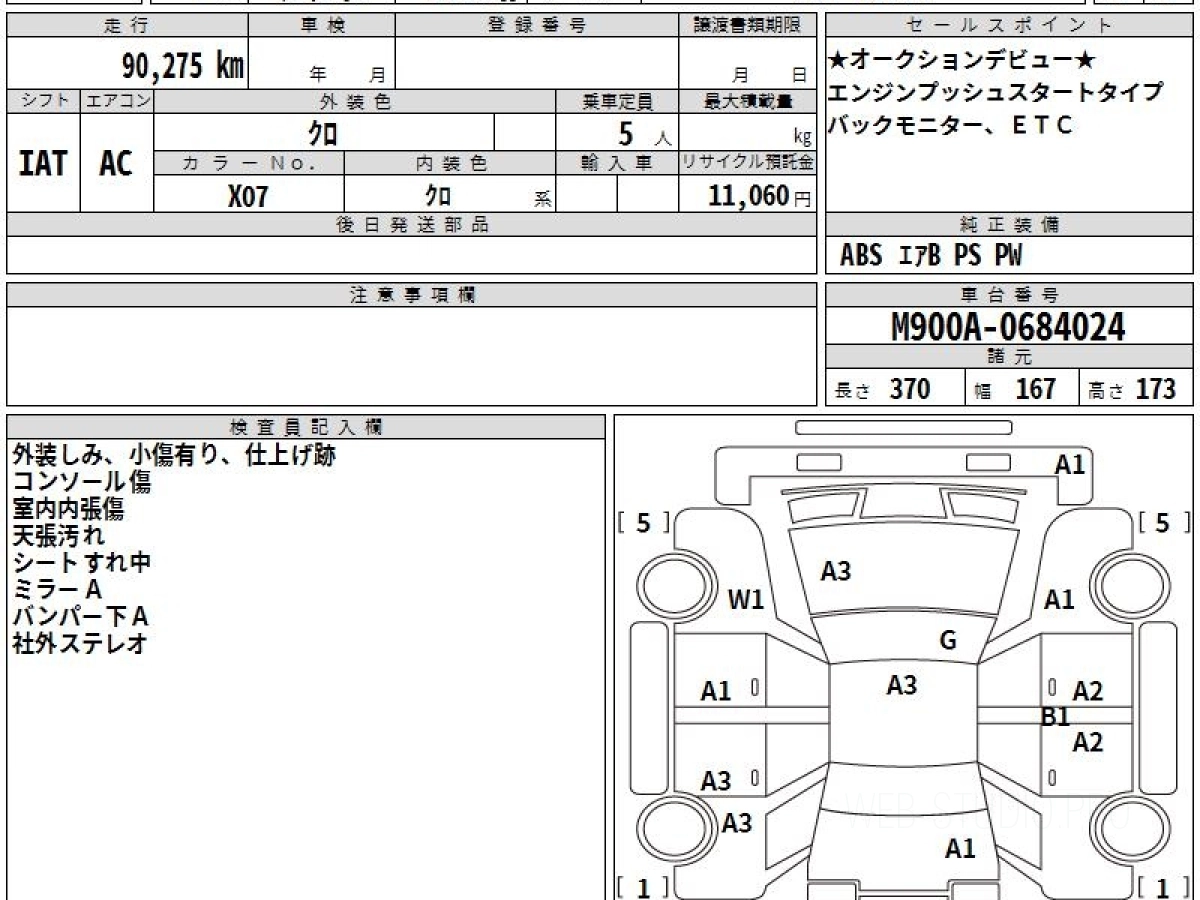Image resolution: width=1200 pixels, height=900 pixels.
Task: Click the エアコン header cell
Action: 117,101
